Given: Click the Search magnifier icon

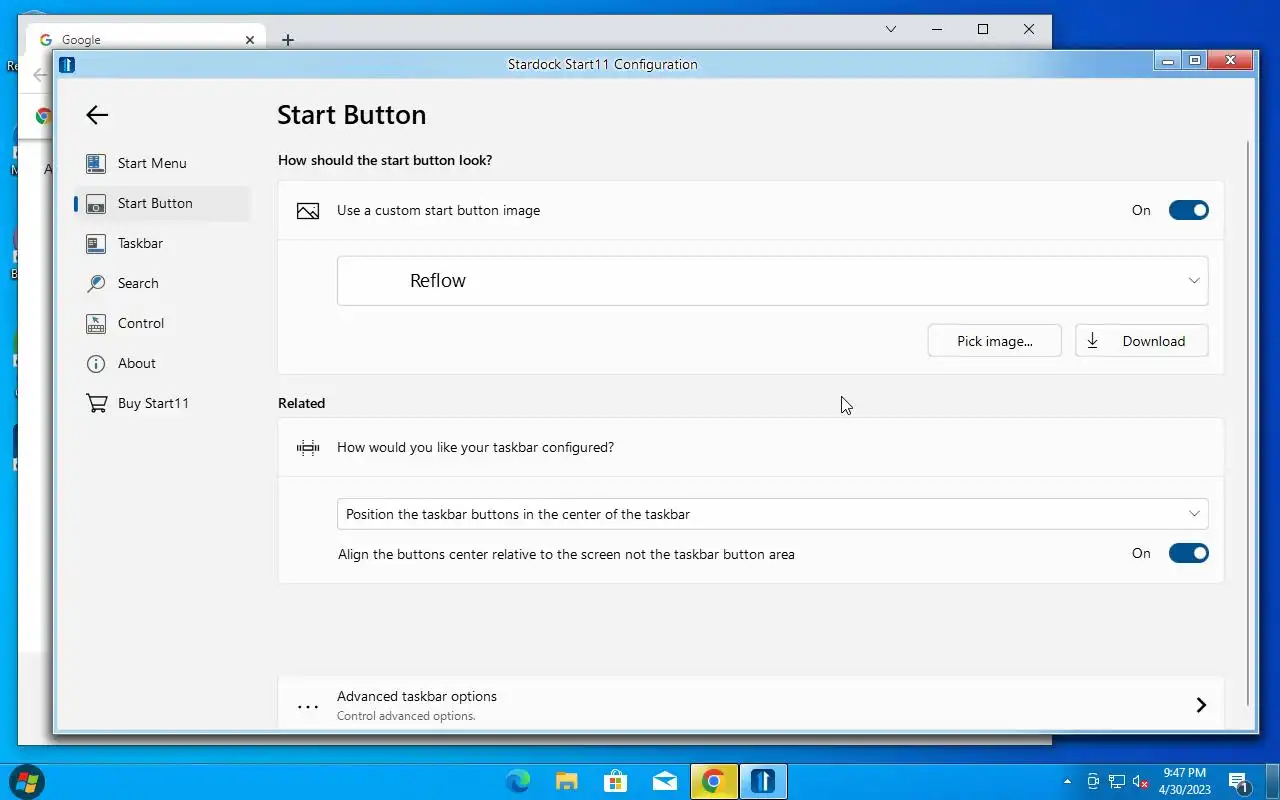Looking at the screenshot, I should click(96, 283).
